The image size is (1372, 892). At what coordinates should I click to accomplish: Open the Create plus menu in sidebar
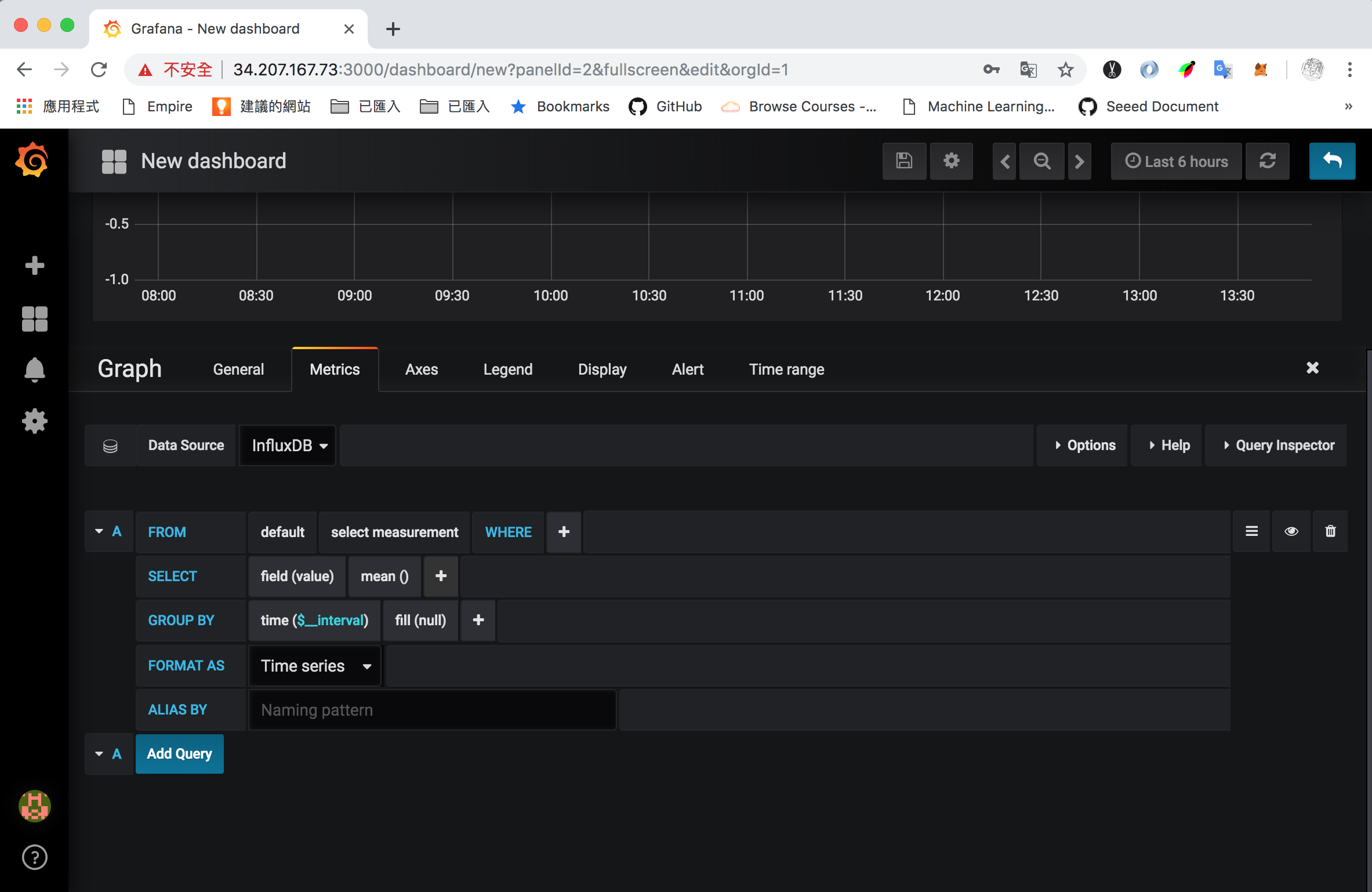tap(34, 266)
